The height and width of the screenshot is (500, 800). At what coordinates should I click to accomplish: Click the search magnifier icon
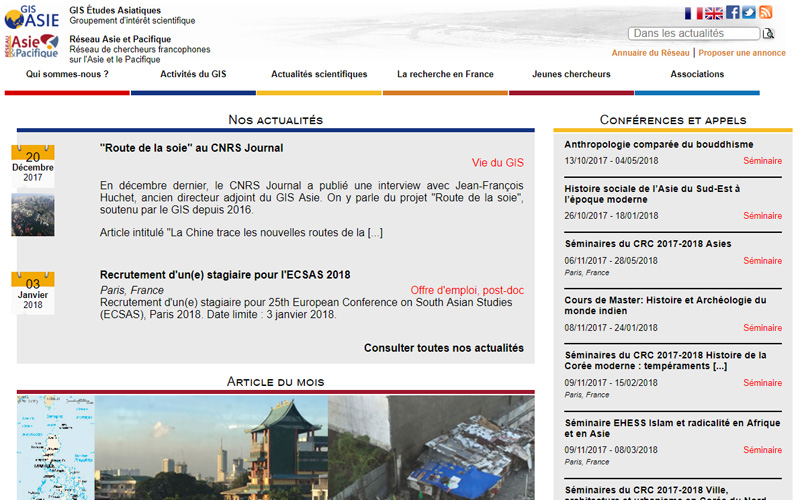tap(768, 34)
